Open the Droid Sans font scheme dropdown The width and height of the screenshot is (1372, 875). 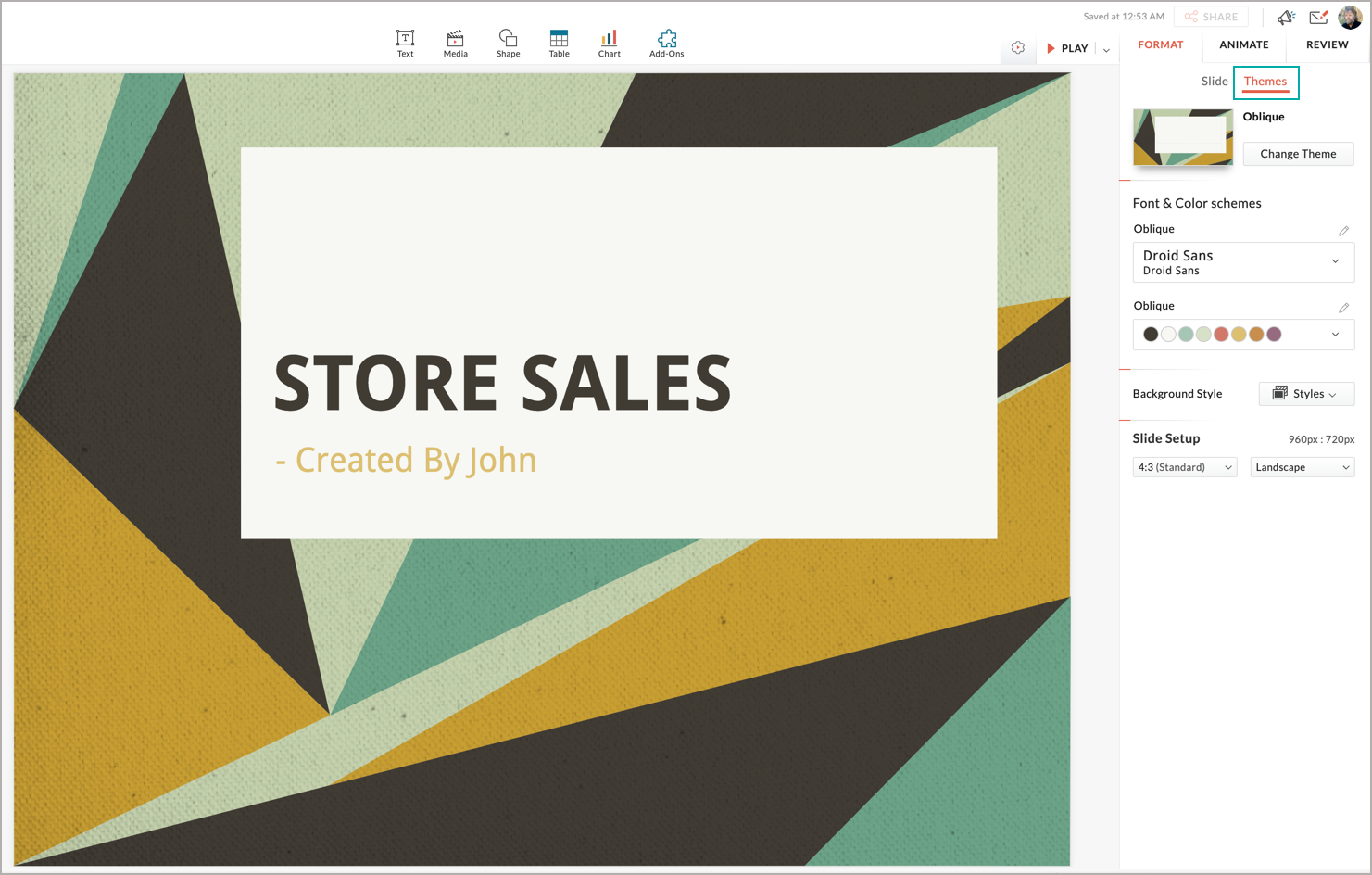pos(1243,262)
